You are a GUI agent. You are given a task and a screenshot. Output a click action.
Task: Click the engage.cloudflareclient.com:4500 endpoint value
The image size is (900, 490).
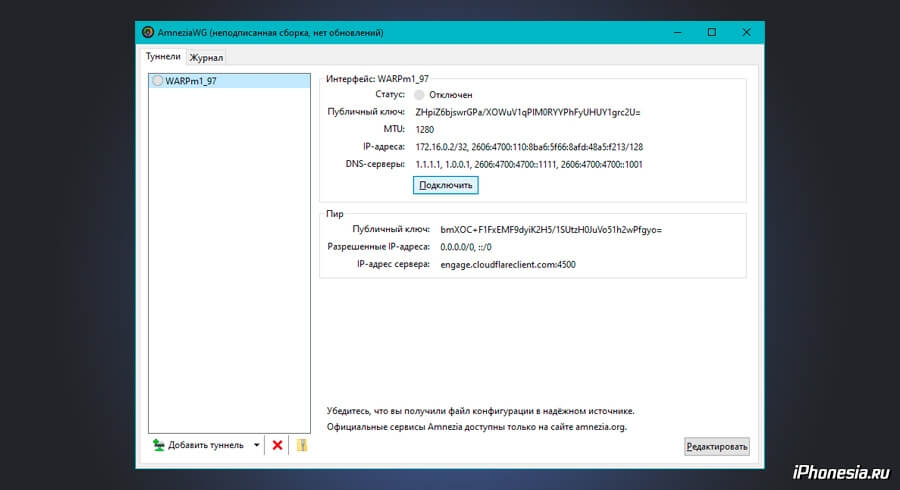[508, 264]
